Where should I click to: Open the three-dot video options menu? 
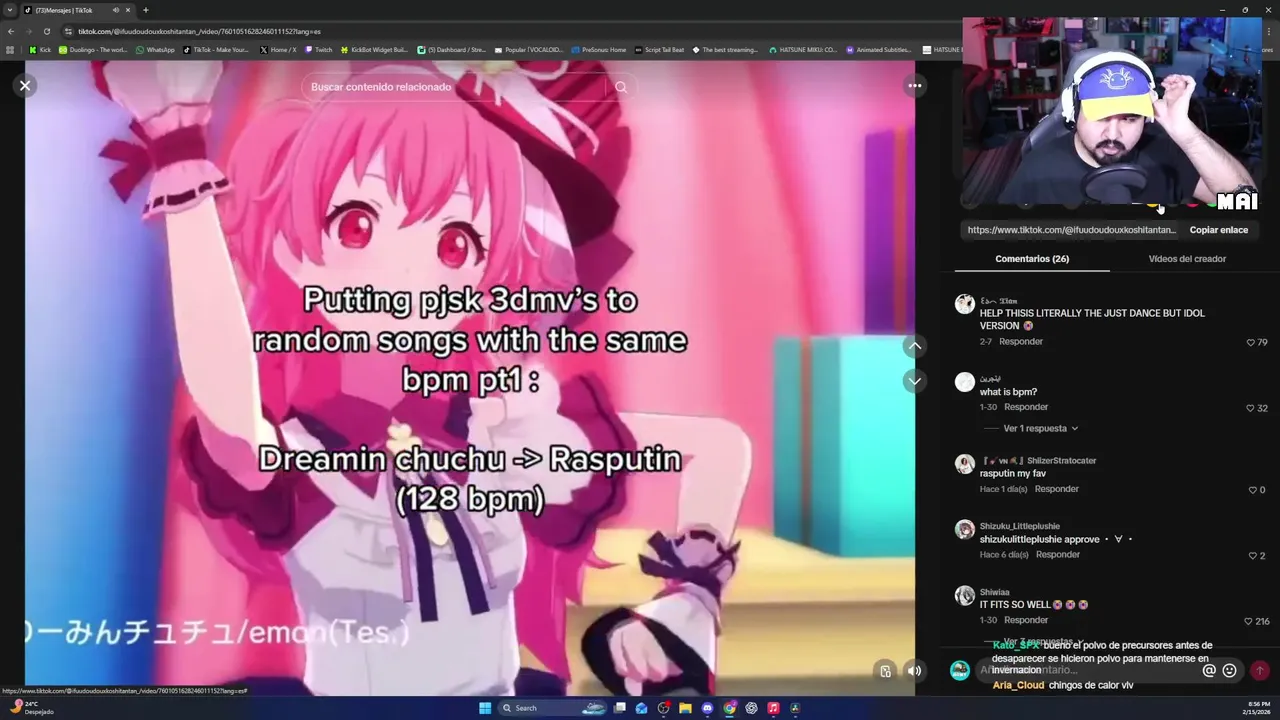(x=914, y=86)
